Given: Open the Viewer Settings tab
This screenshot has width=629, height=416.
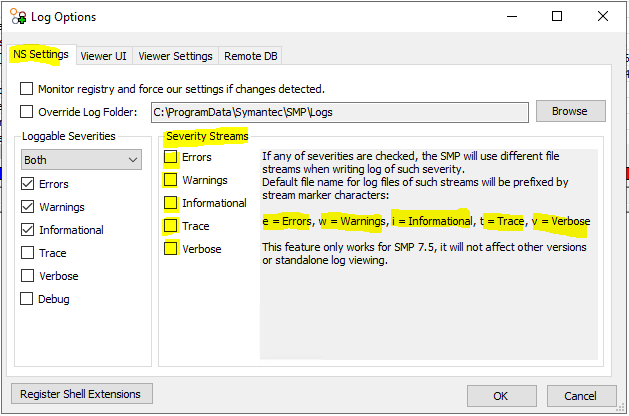Looking at the screenshot, I should tap(175, 56).
